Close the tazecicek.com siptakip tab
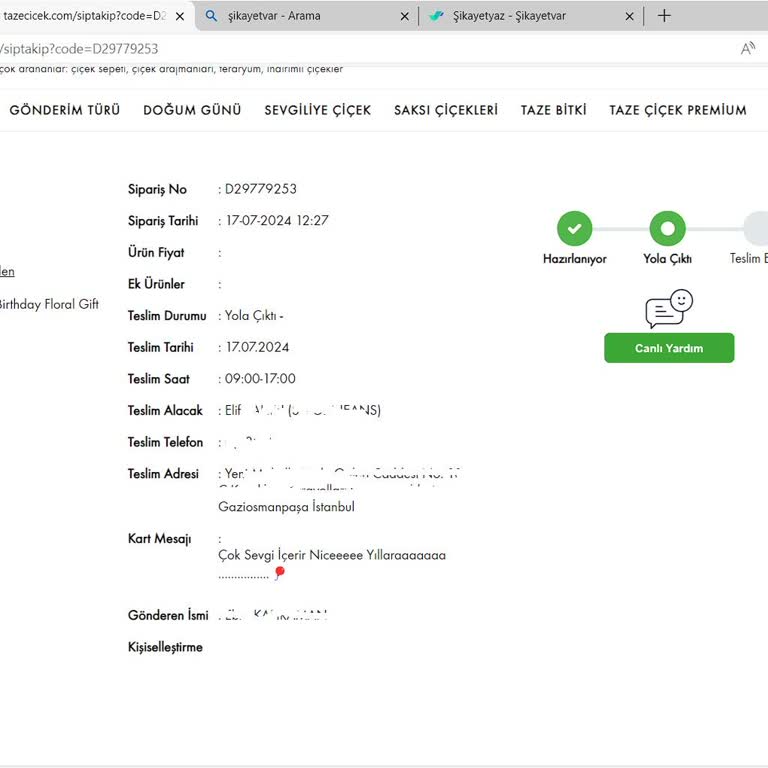Viewport: 768px width, 768px height. pos(180,16)
